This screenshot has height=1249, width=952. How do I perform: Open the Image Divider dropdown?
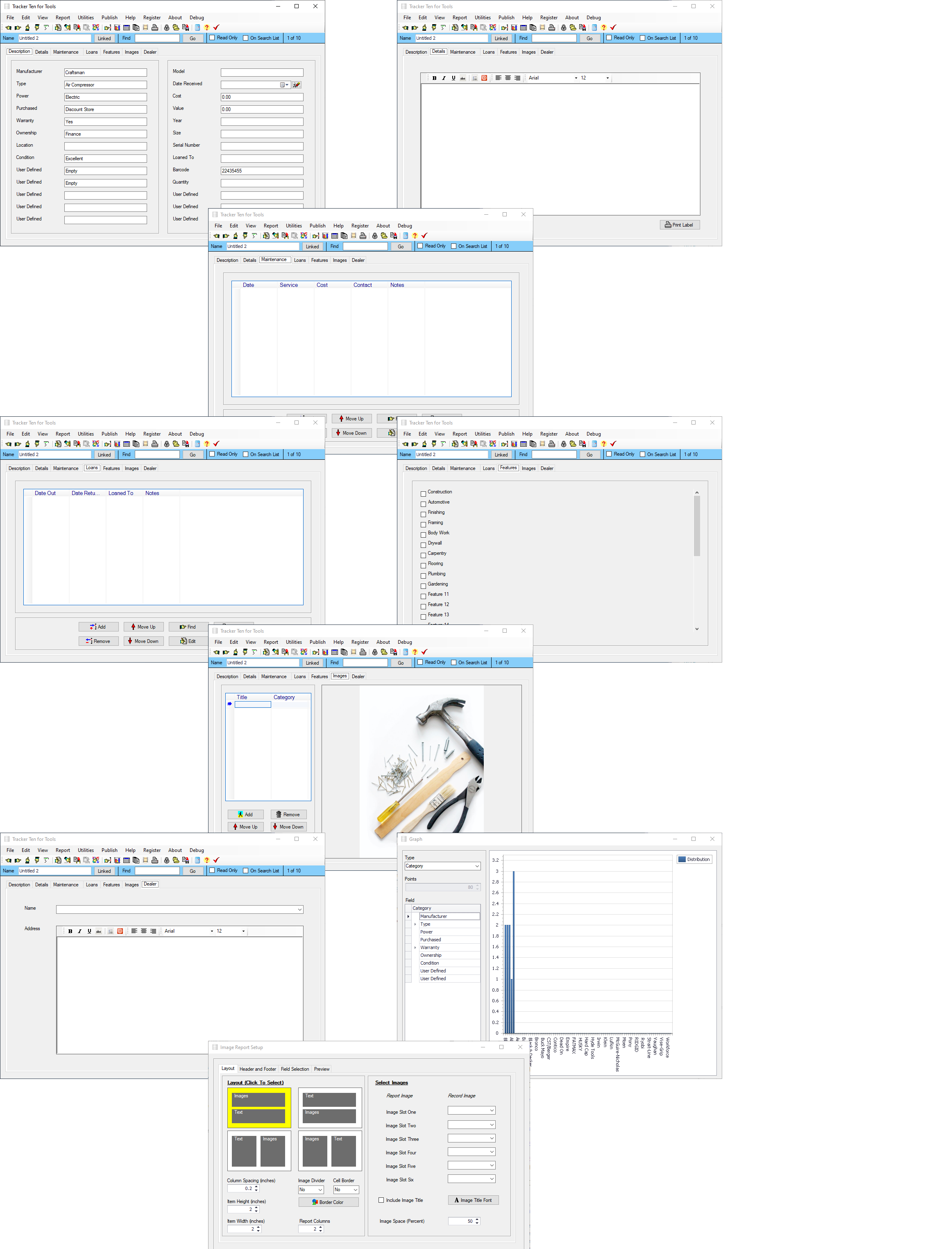tap(320, 1190)
